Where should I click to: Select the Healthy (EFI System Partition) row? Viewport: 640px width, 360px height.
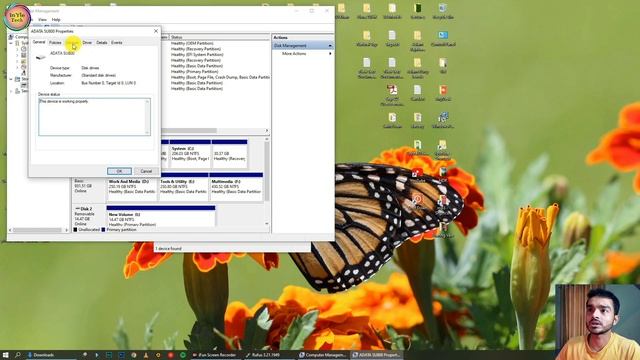tap(197, 55)
